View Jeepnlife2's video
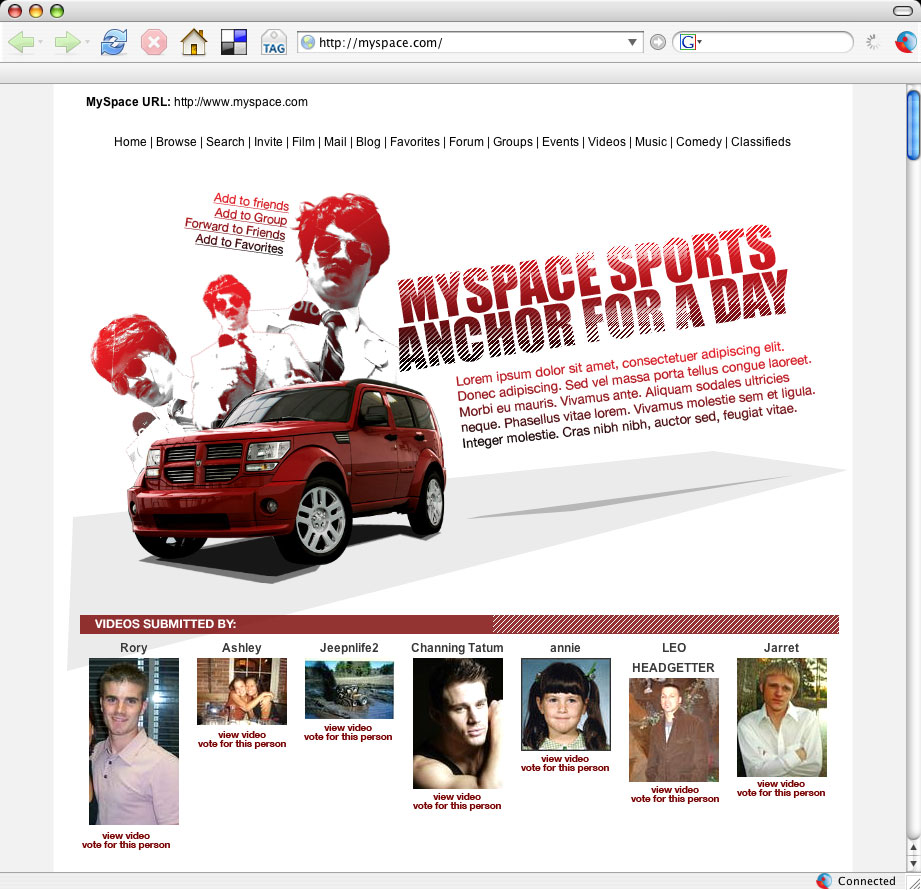 348,728
